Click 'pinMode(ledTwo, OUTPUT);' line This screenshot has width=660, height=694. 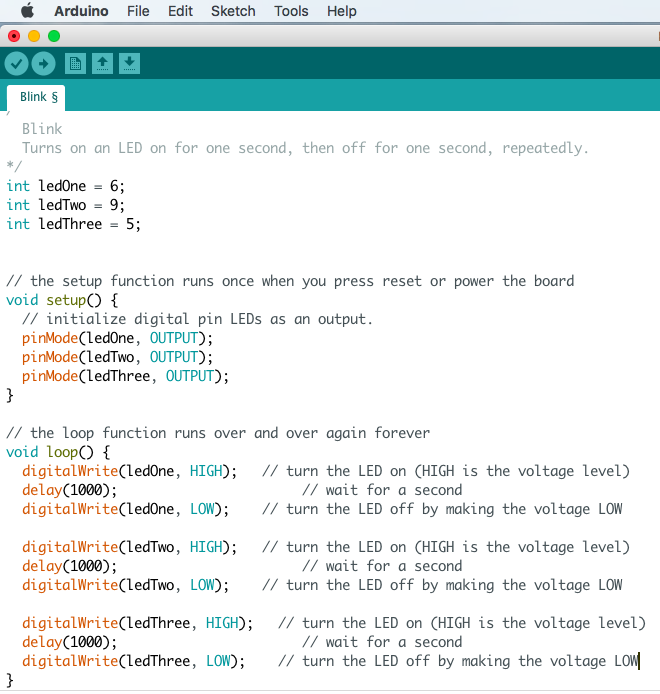coord(117,358)
